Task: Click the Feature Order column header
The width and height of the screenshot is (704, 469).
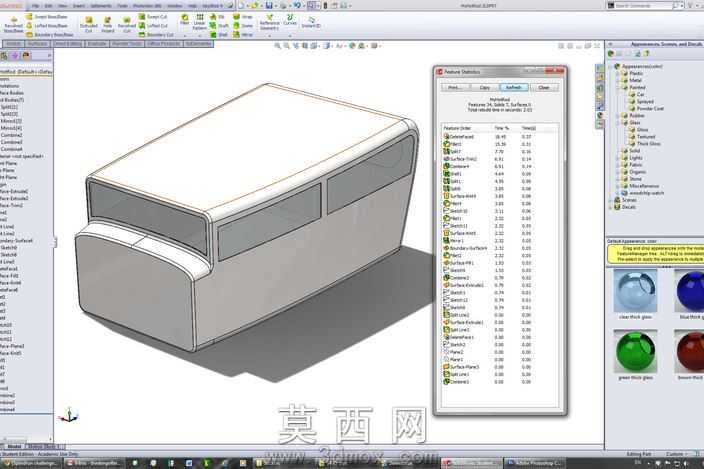Action: point(466,128)
